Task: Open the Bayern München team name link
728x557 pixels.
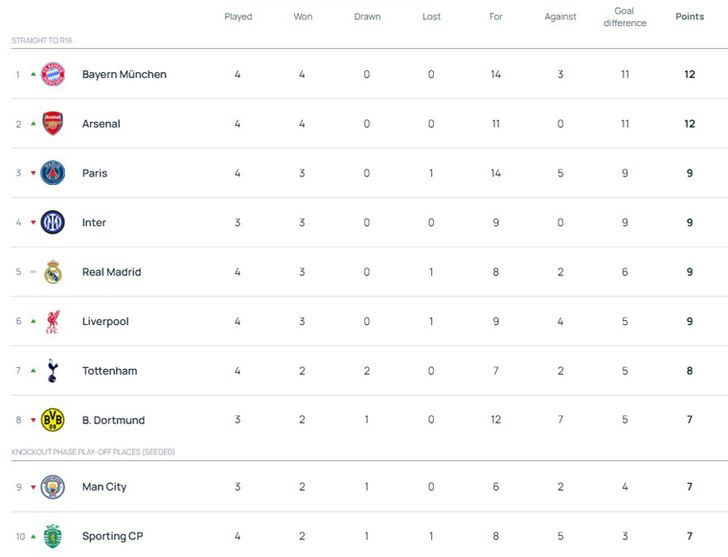Action: (x=124, y=74)
